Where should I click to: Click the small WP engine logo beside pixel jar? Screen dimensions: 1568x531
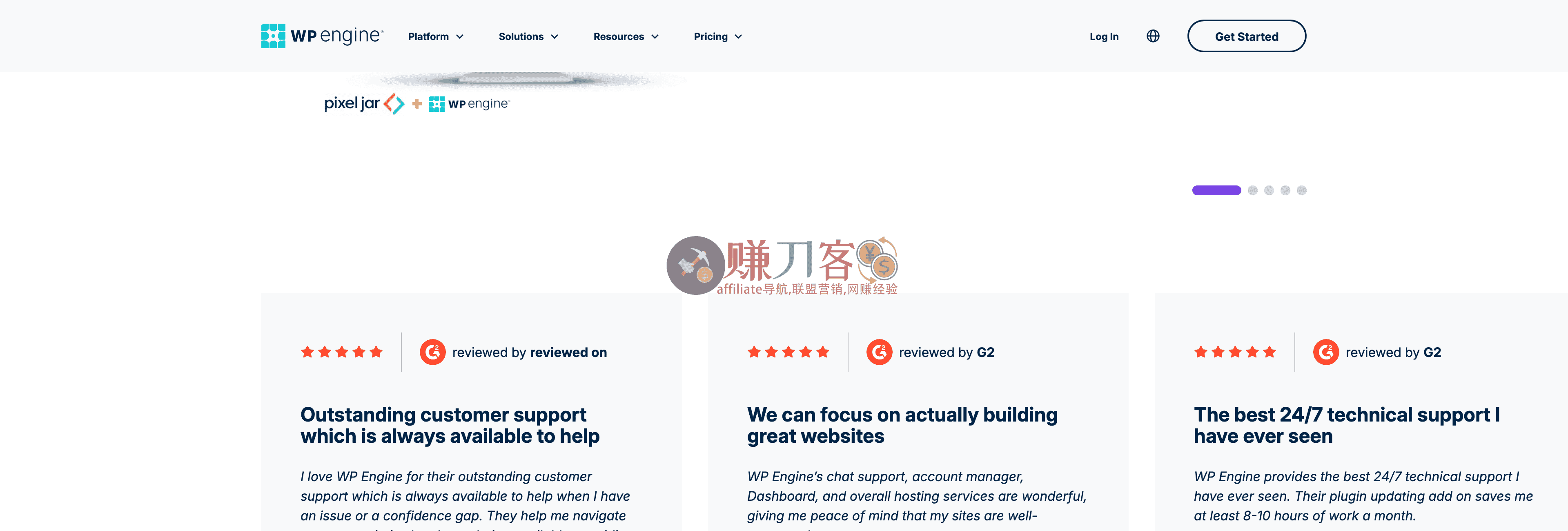tap(469, 104)
